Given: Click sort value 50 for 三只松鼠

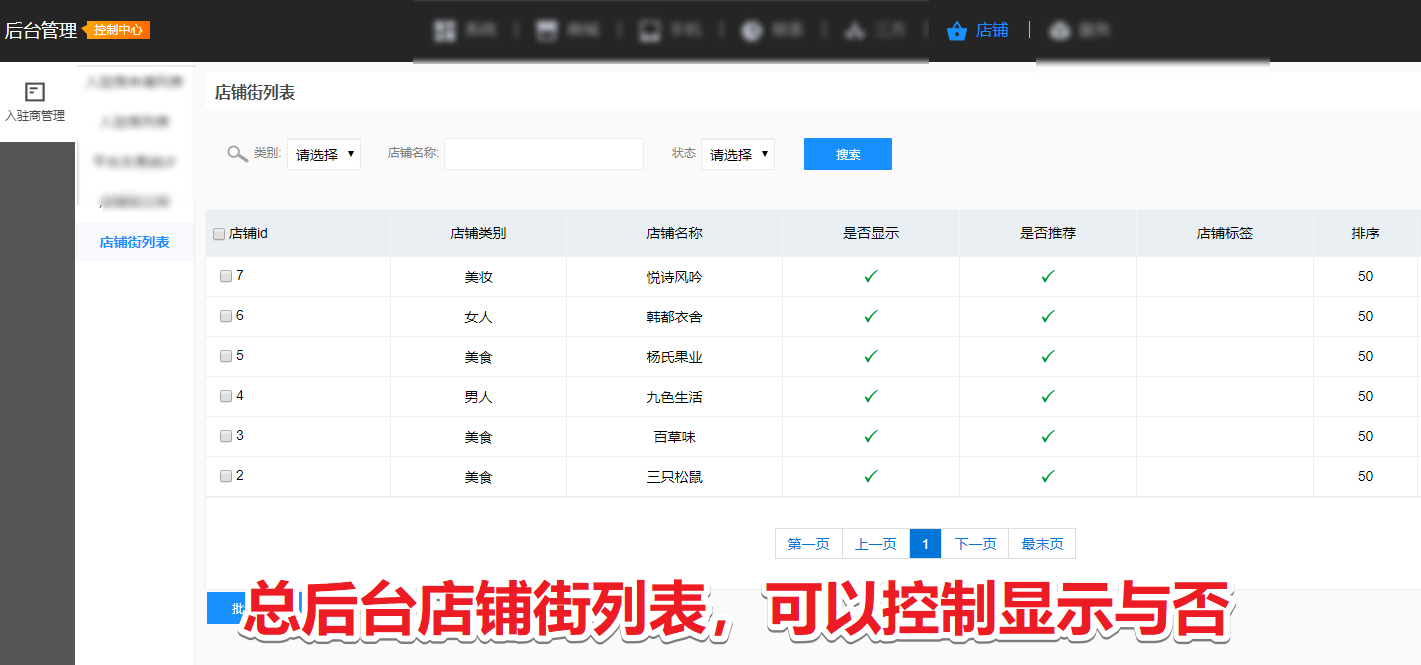Looking at the screenshot, I should (x=1366, y=476).
